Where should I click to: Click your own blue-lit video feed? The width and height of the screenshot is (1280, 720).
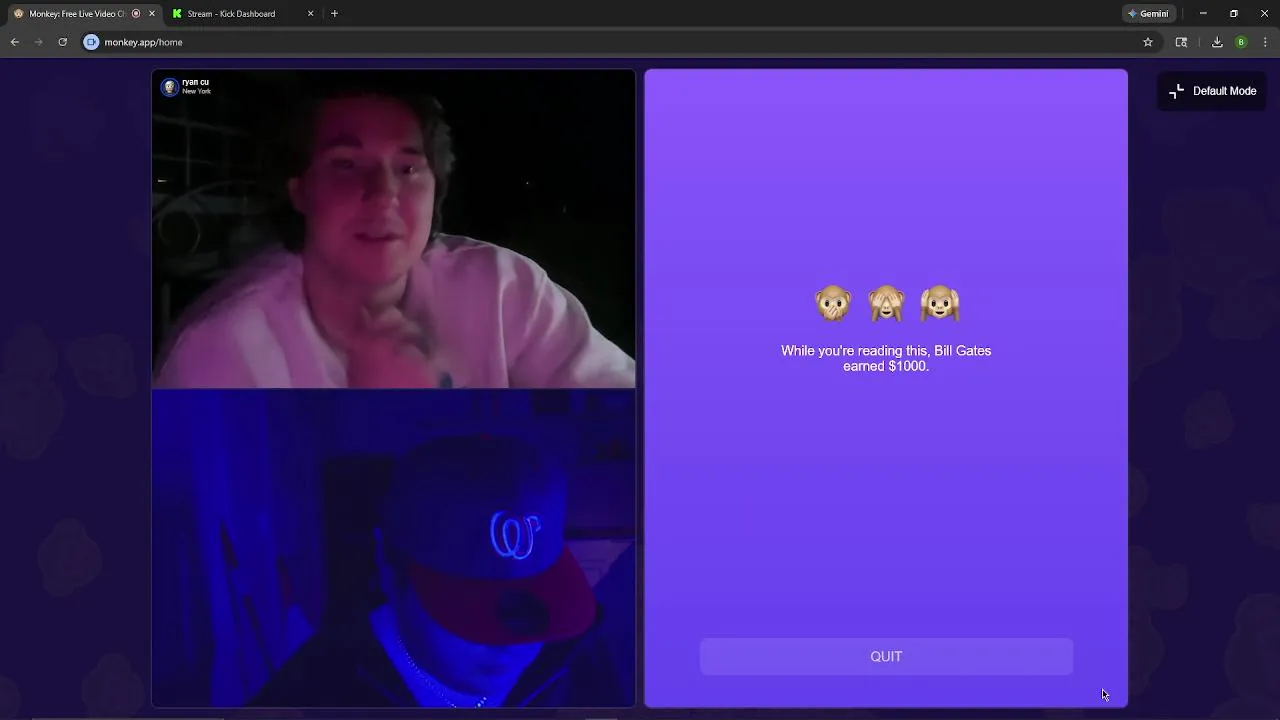pyautogui.click(x=393, y=548)
